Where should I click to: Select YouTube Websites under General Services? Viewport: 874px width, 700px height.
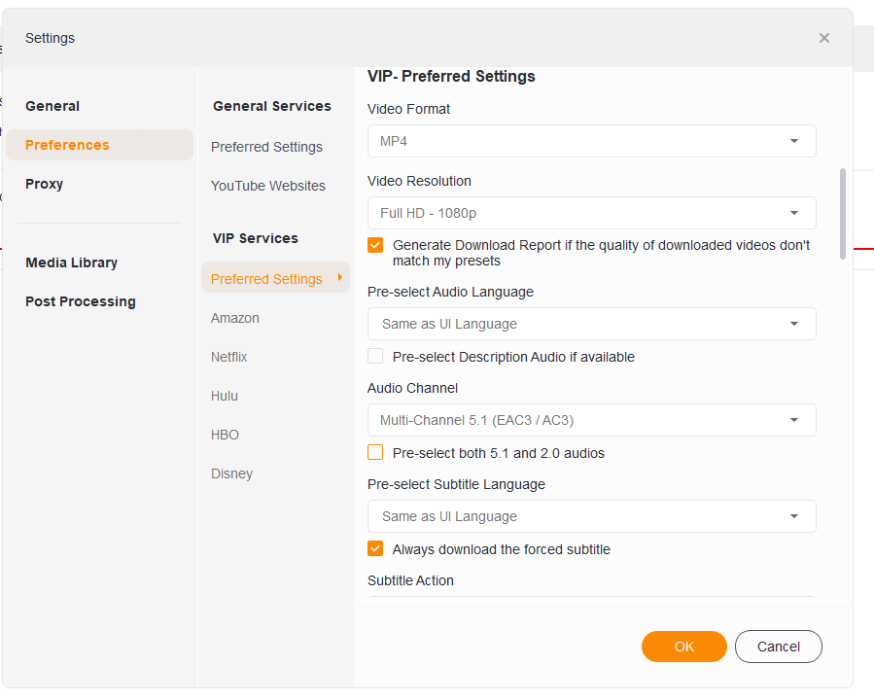[x=268, y=186]
